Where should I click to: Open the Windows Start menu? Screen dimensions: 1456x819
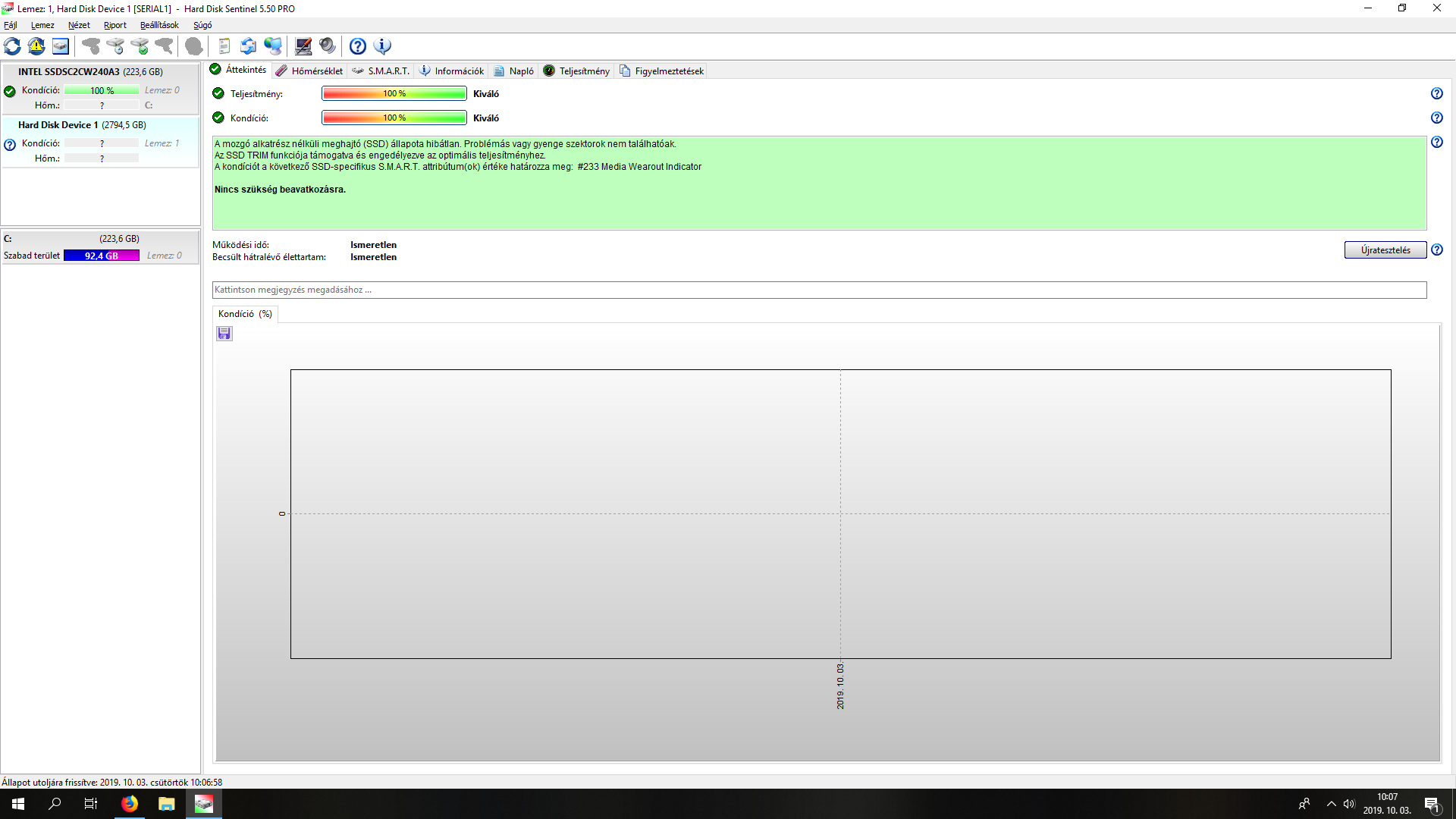pos(18,804)
